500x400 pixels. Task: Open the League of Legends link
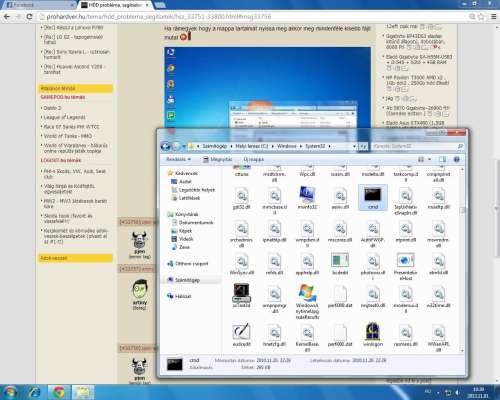pyautogui.click(x=65, y=117)
